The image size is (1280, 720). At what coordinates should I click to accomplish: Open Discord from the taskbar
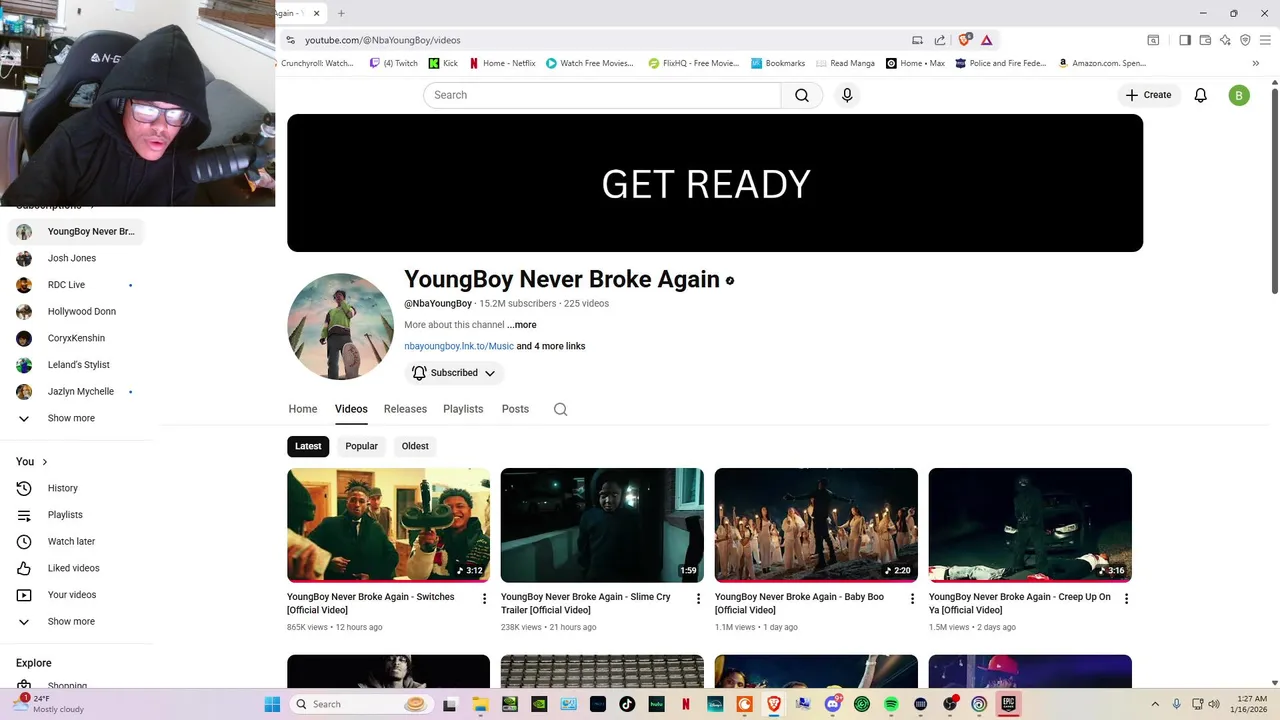833,704
